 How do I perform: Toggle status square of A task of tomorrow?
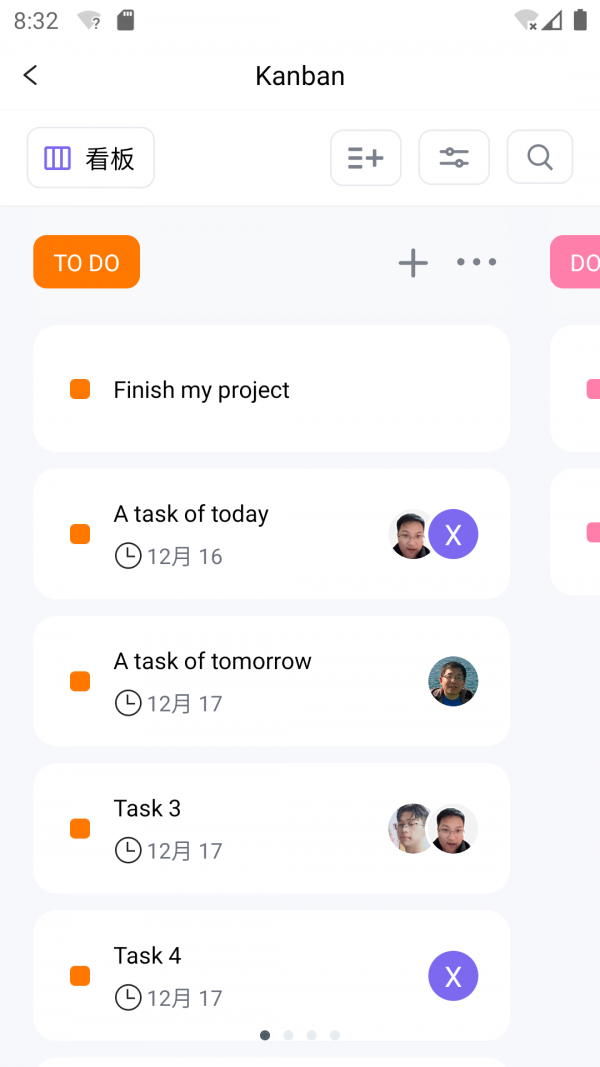click(x=80, y=681)
